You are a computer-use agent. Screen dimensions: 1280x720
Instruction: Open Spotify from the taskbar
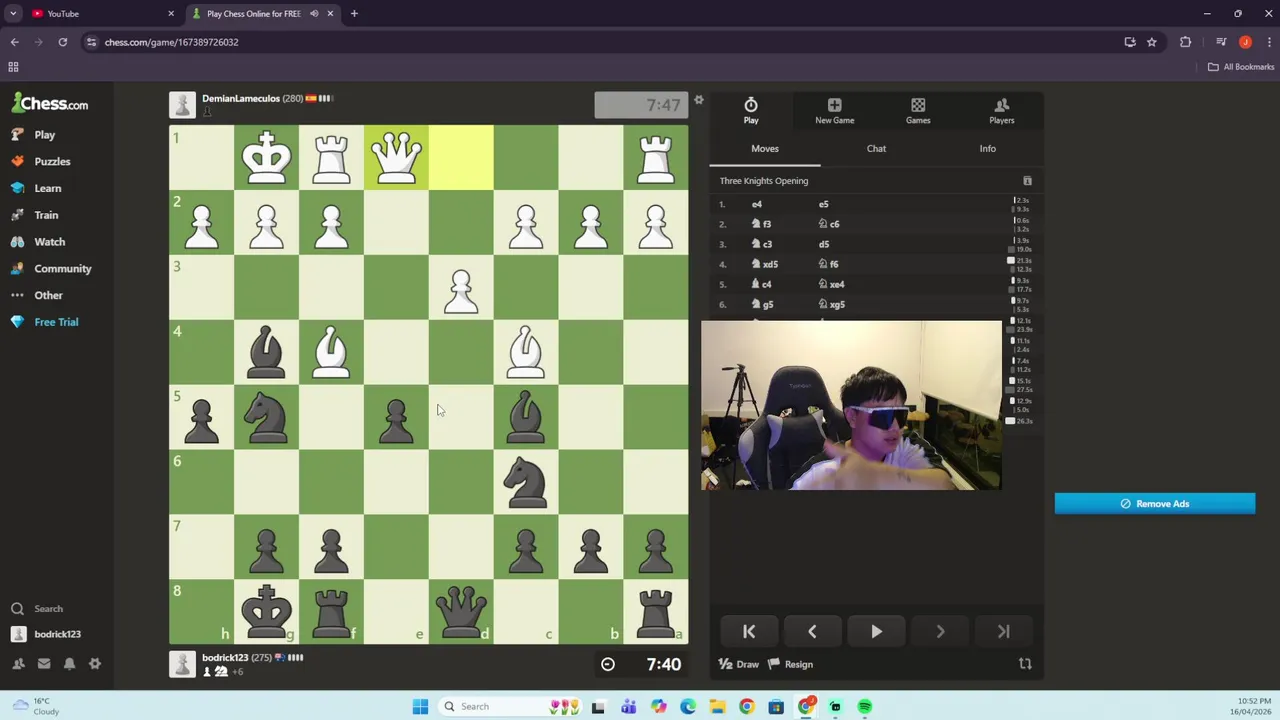click(865, 707)
